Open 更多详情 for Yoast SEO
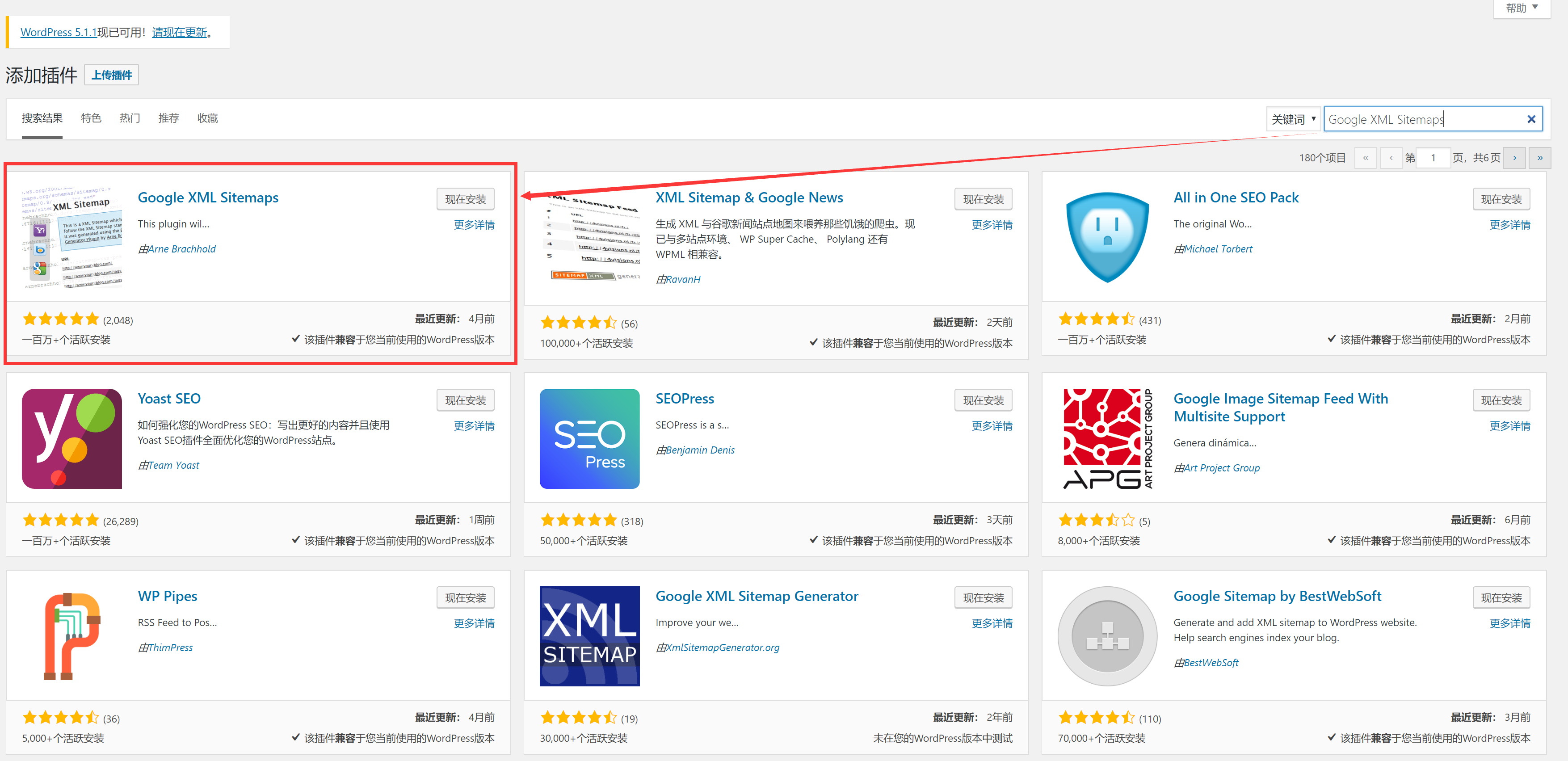 tap(474, 425)
